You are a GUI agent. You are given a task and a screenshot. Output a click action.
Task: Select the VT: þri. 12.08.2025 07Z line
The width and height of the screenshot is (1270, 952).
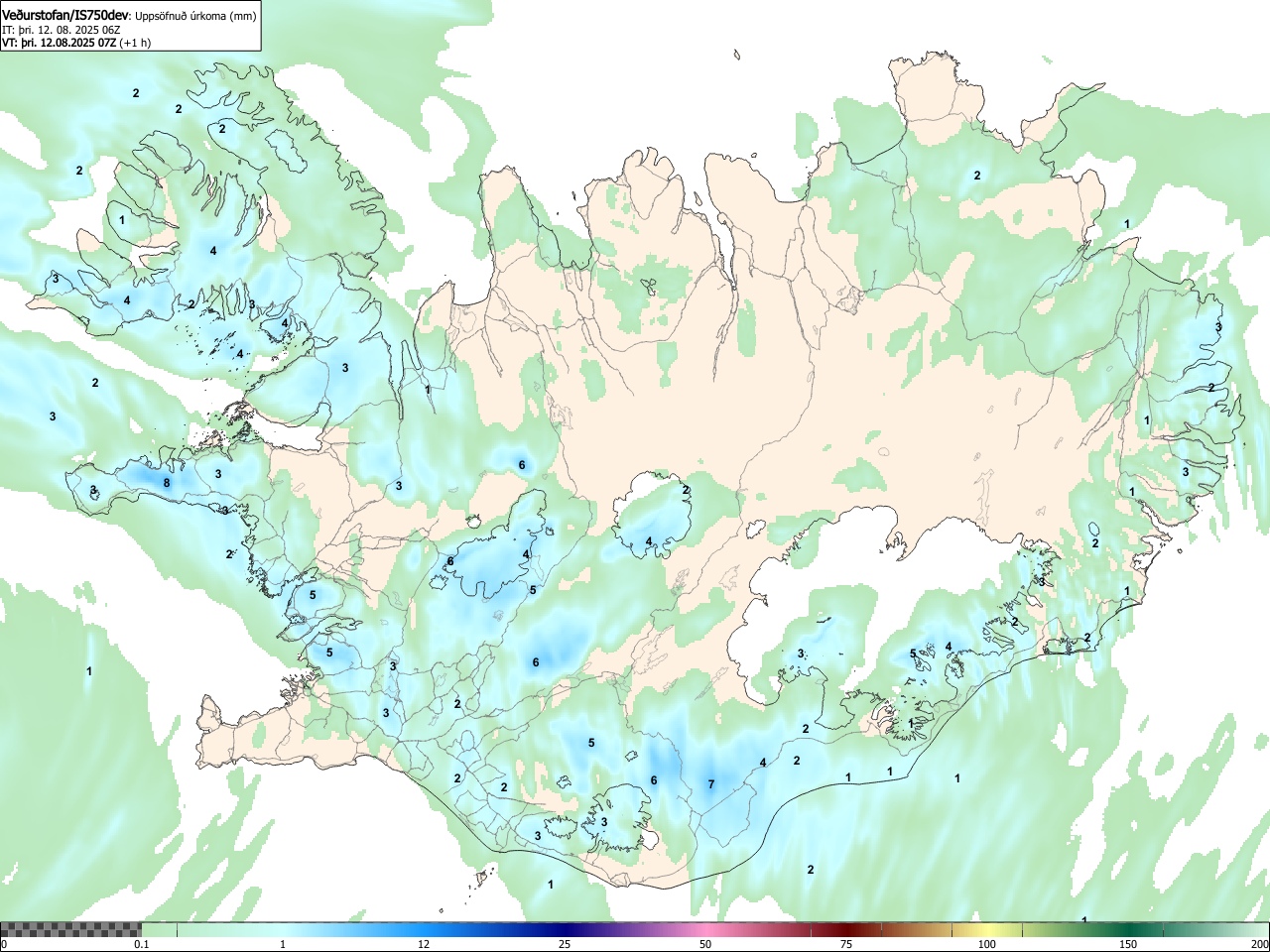pyautogui.click(x=59, y=43)
